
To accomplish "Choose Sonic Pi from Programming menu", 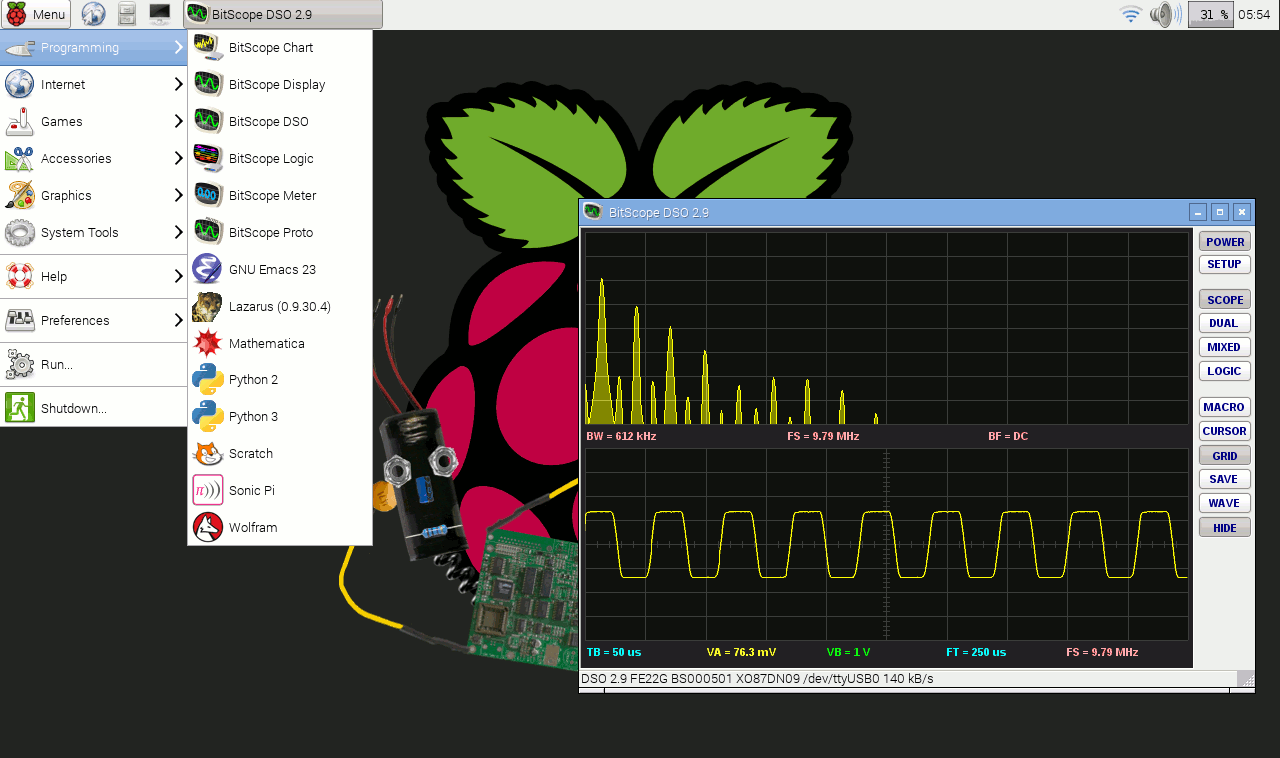I will pos(280,490).
